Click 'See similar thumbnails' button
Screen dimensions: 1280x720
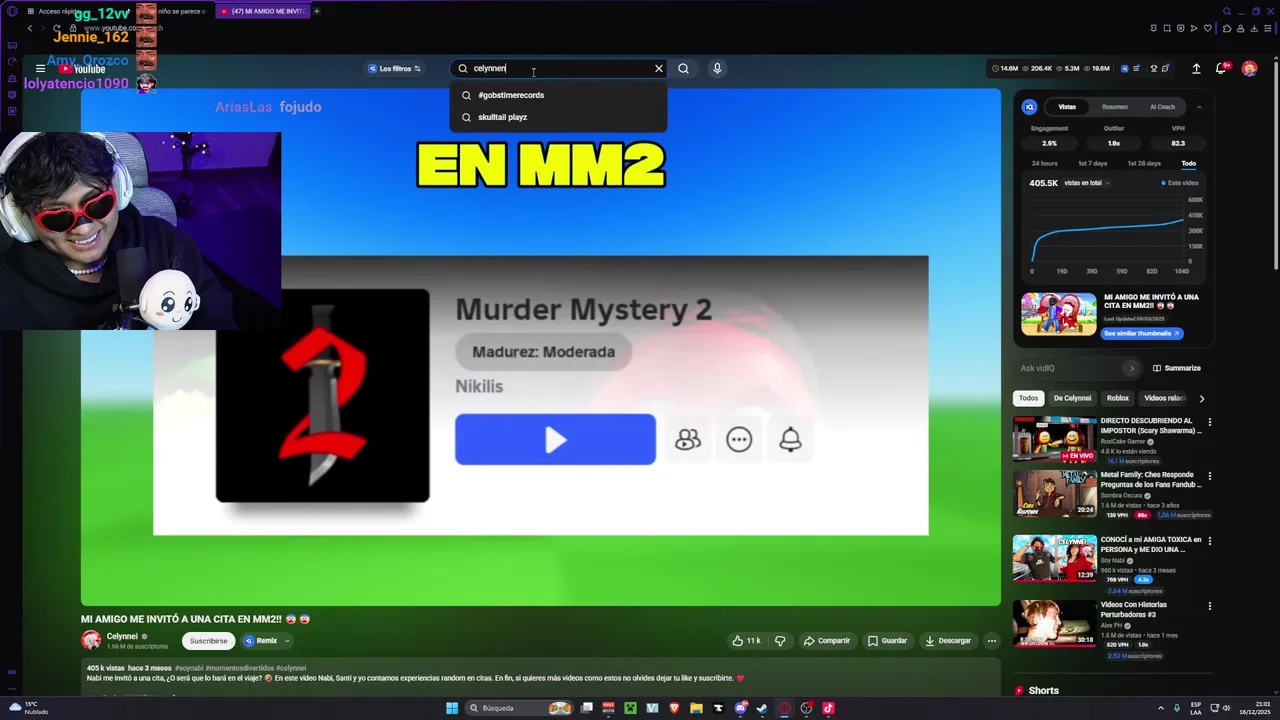pos(1142,333)
